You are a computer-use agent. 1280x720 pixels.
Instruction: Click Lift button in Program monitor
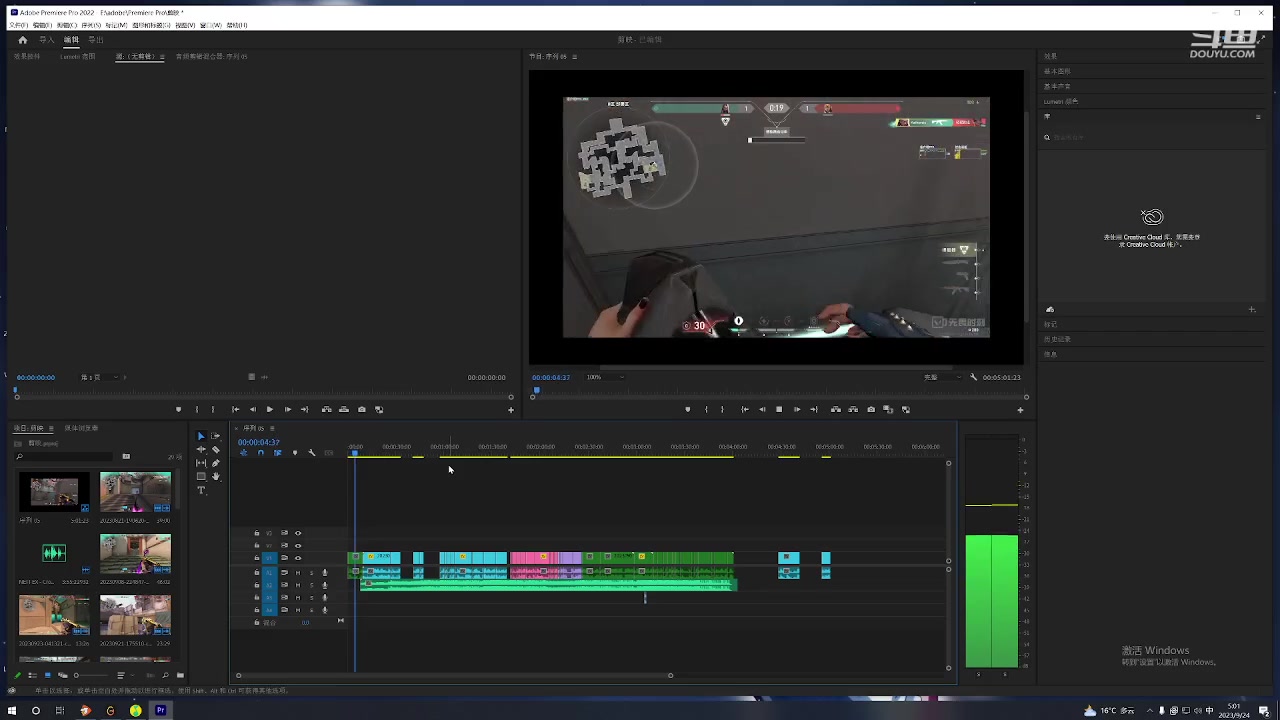point(836,409)
